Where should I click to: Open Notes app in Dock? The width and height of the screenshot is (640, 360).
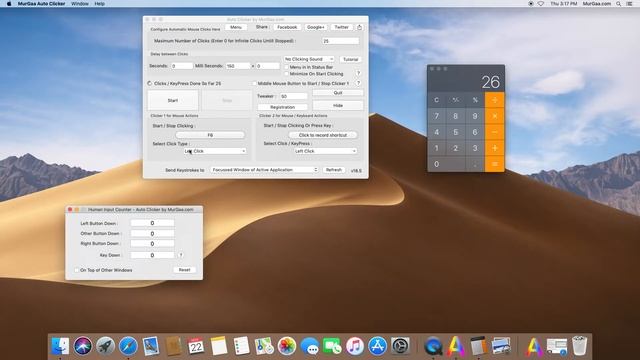click(x=219, y=346)
